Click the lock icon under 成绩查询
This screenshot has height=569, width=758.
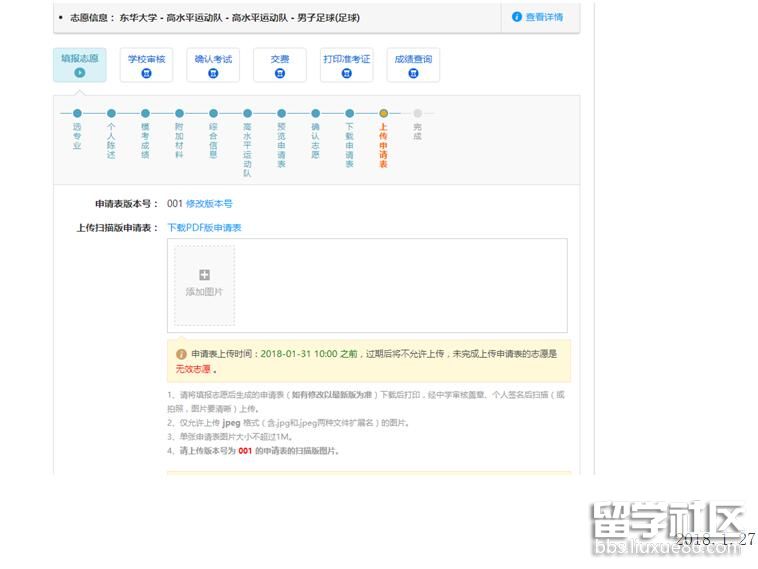(x=413, y=73)
